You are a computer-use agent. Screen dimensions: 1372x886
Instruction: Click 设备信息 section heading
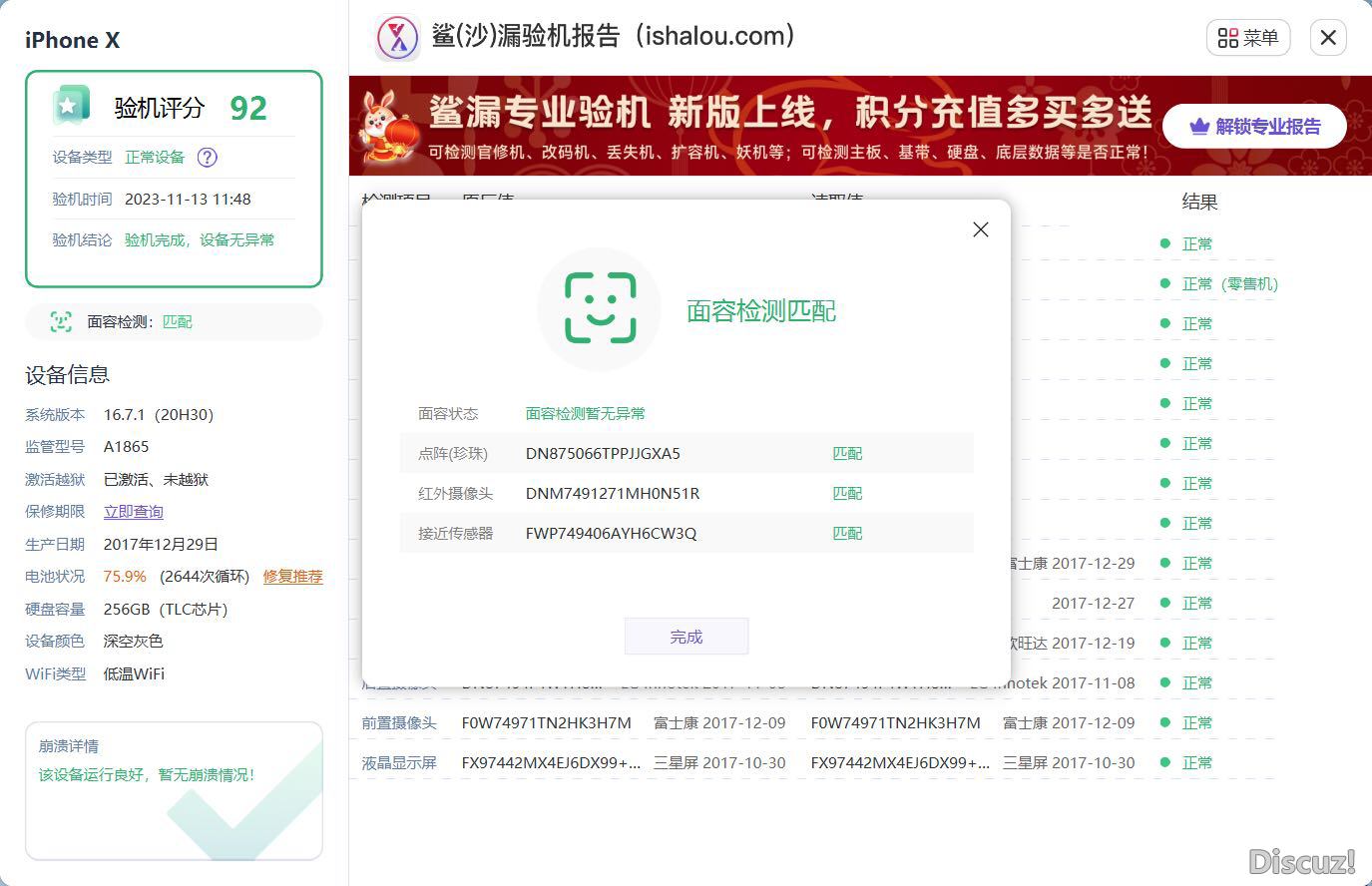pyautogui.click(x=68, y=375)
